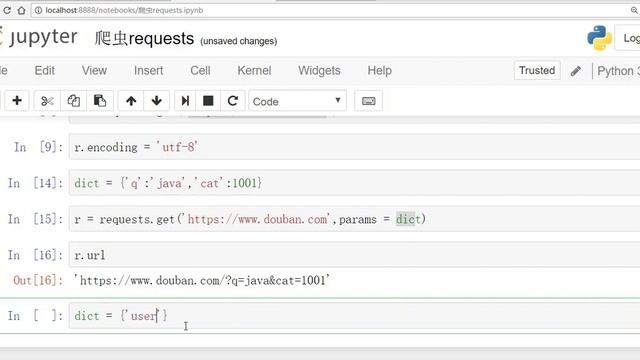Click the r.url input cell
This screenshot has width=640, height=360.
coord(354,255)
